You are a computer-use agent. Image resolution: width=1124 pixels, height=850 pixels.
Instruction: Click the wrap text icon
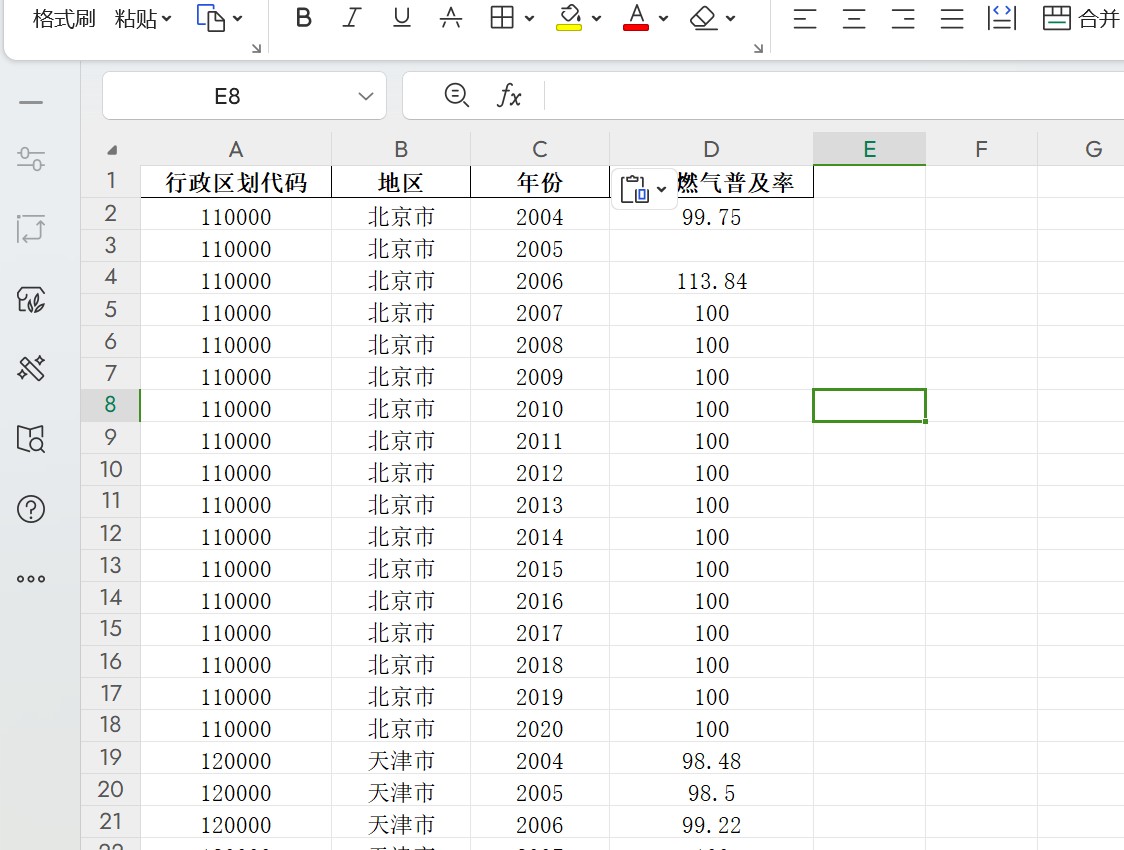pyautogui.click(x=1001, y=18)
